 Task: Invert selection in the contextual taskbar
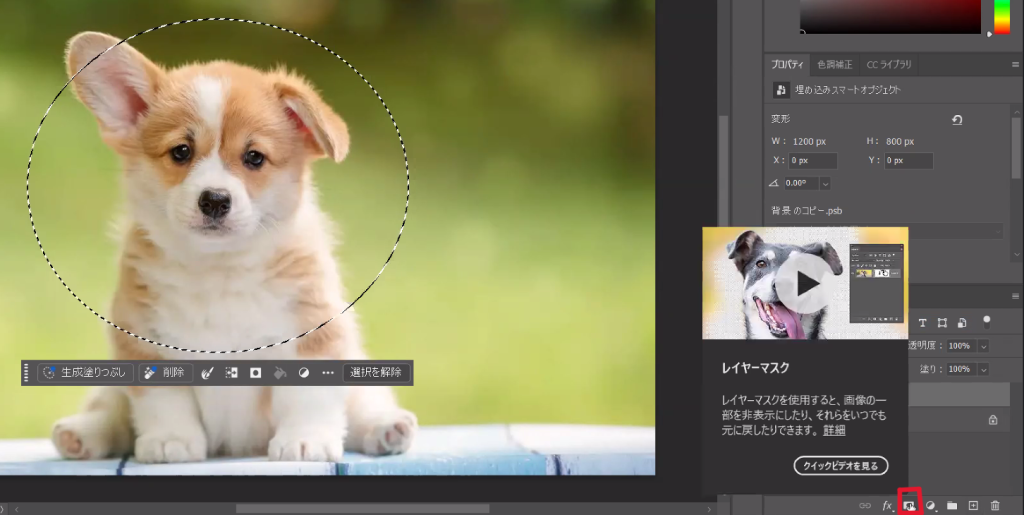pyautogui.click(x=232, y=373)
